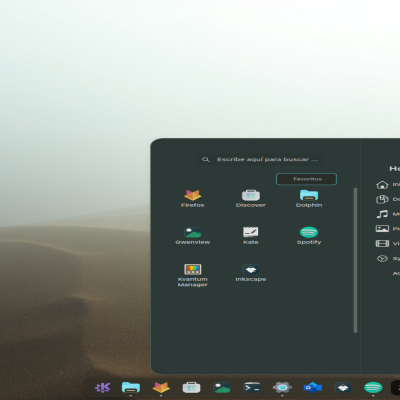The width and height of the screenshot is (400, 400).
Task: Click the blue Outlook-style icon in dock
Action: tap(313, 387)
